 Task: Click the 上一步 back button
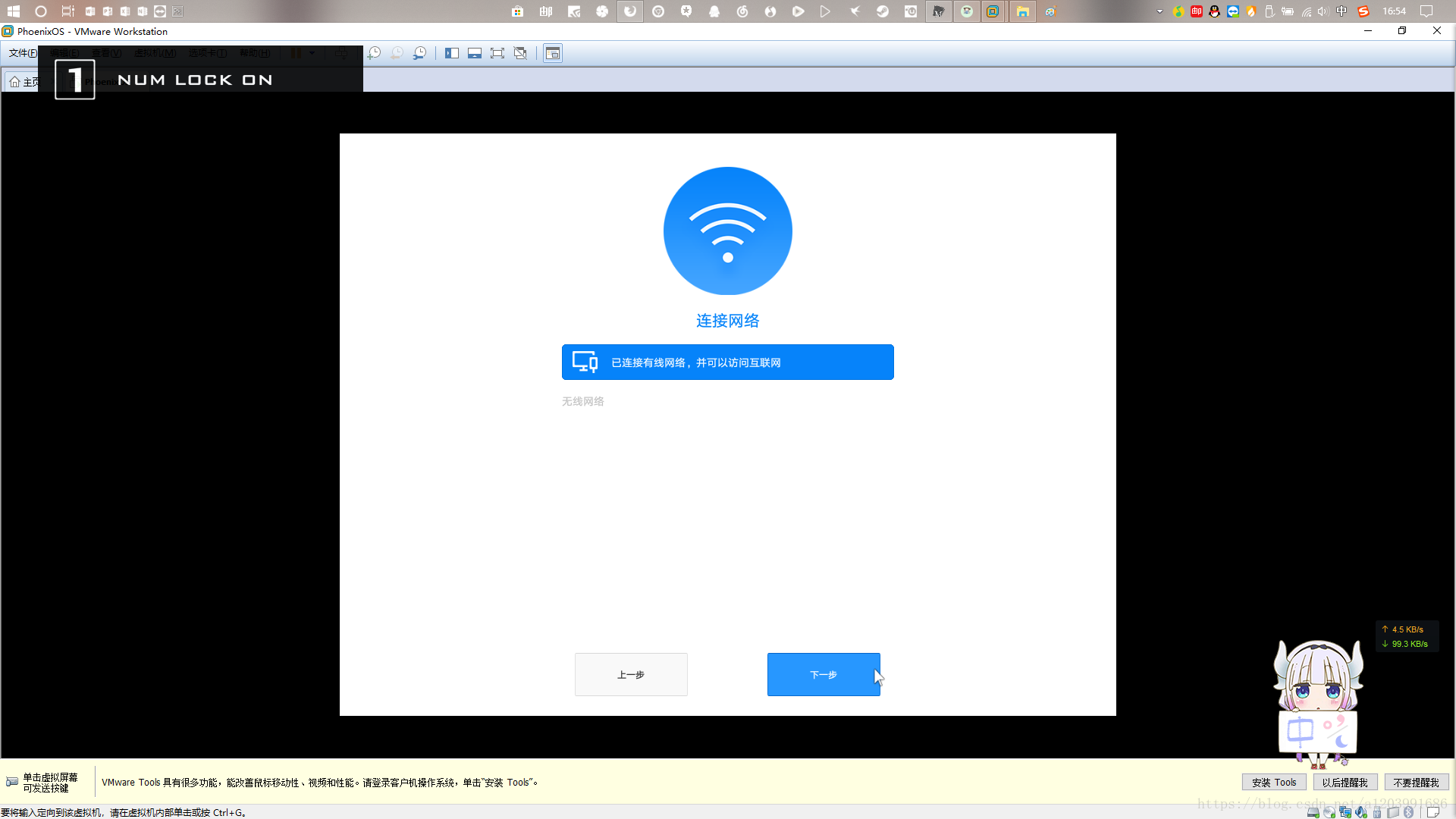click(x=631, y=674)
